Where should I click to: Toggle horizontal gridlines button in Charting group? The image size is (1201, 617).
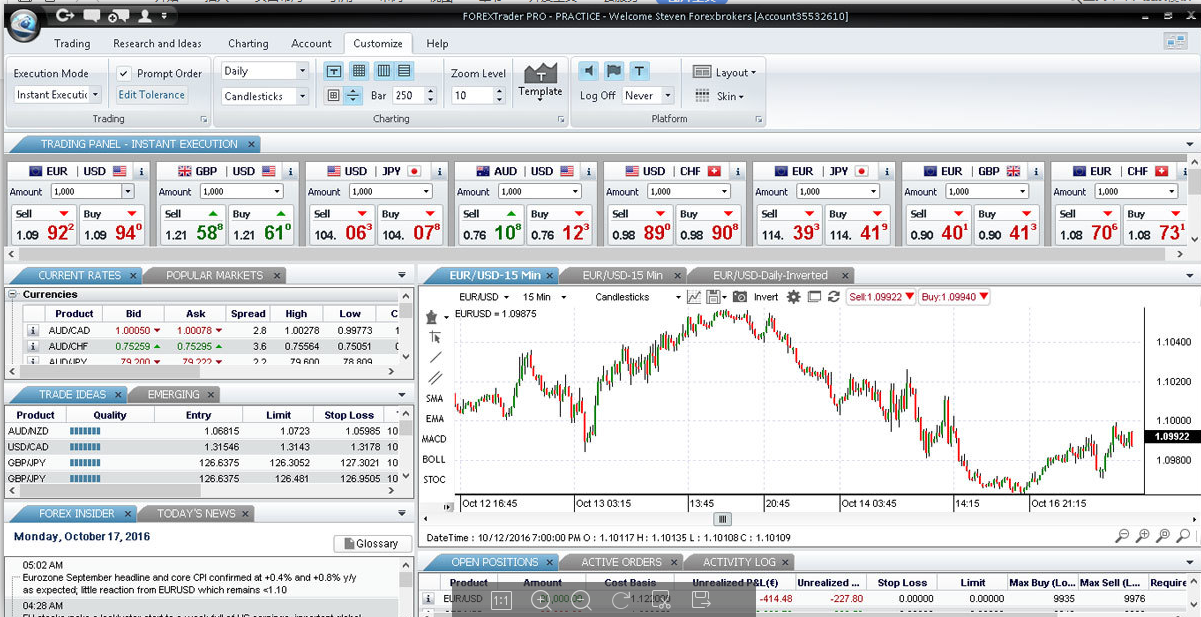(x=404, y=71)
